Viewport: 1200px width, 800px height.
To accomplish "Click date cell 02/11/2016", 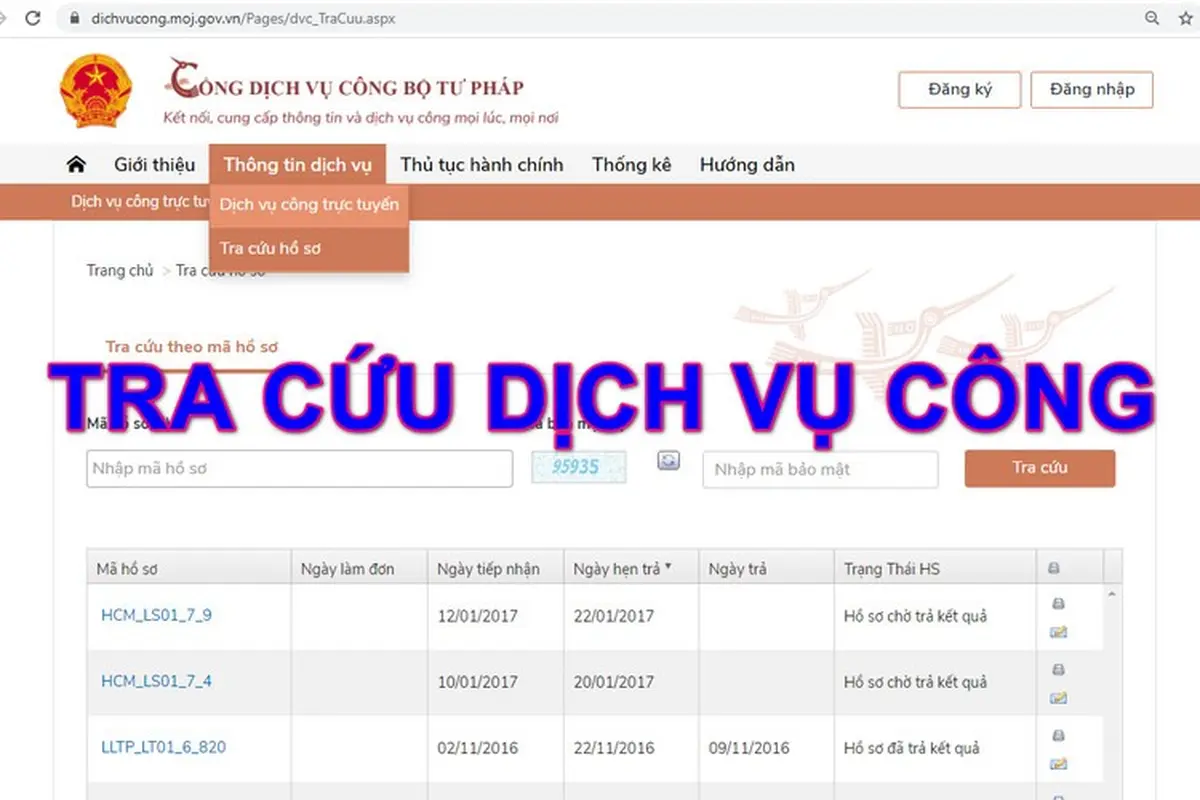I will point(478,748).
